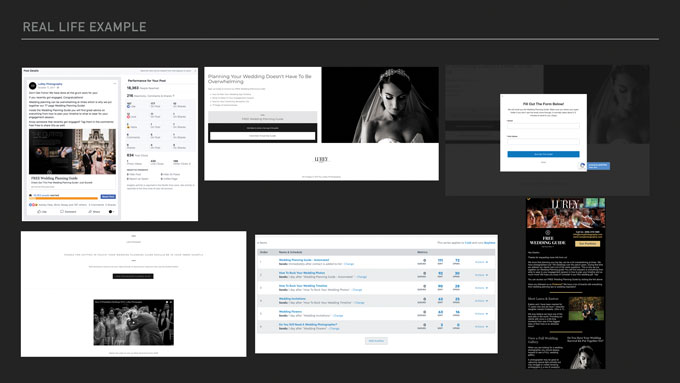Image resolution: width=680 pixels, height=383 pixels.
Task: Open the three-dot options menu on the post
Action: 114,83
